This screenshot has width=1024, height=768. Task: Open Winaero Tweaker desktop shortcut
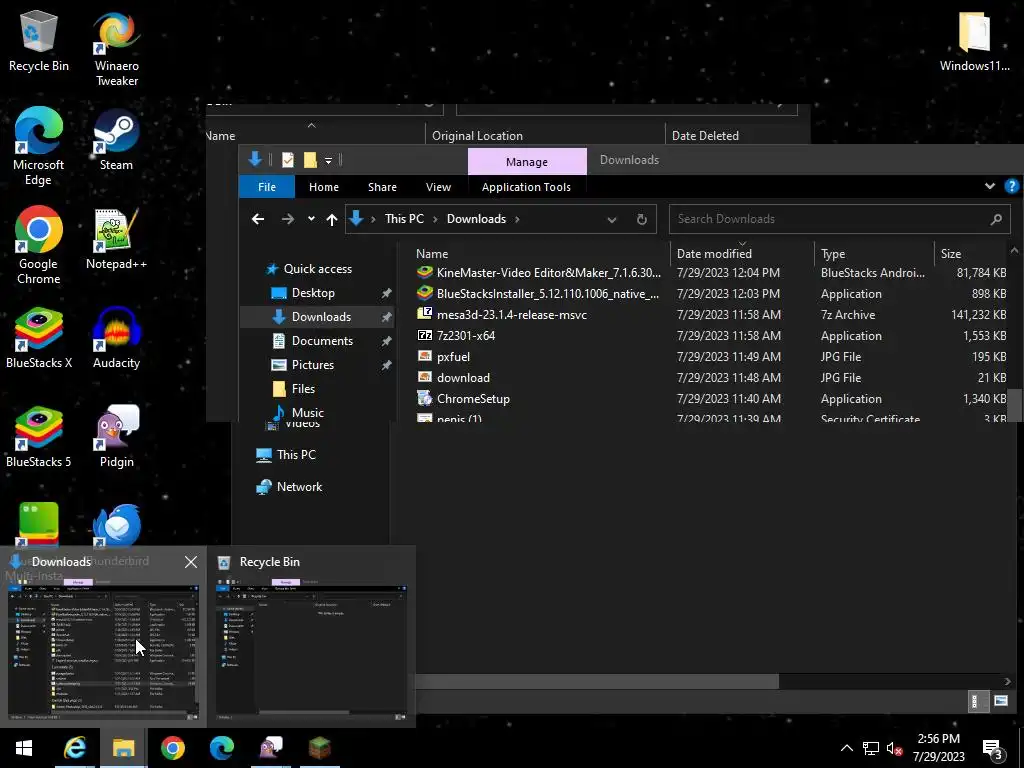[116, 50]
